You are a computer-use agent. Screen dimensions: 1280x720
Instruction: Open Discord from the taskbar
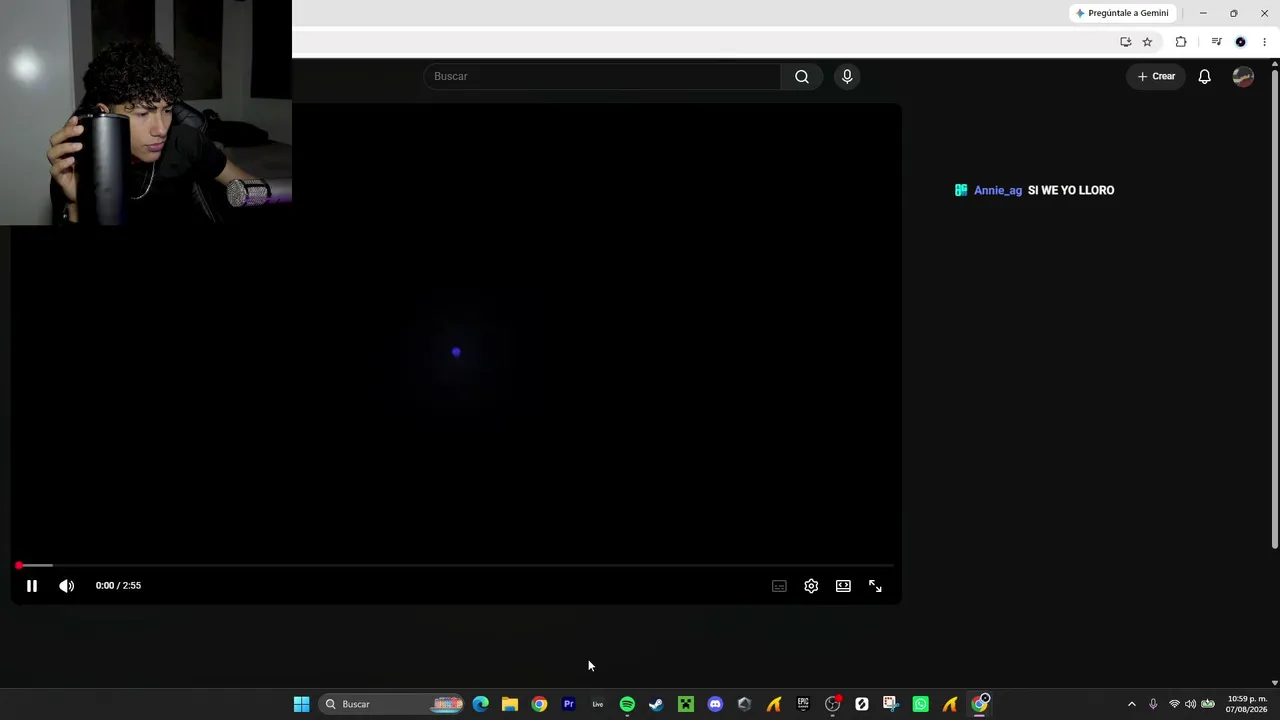715,704
